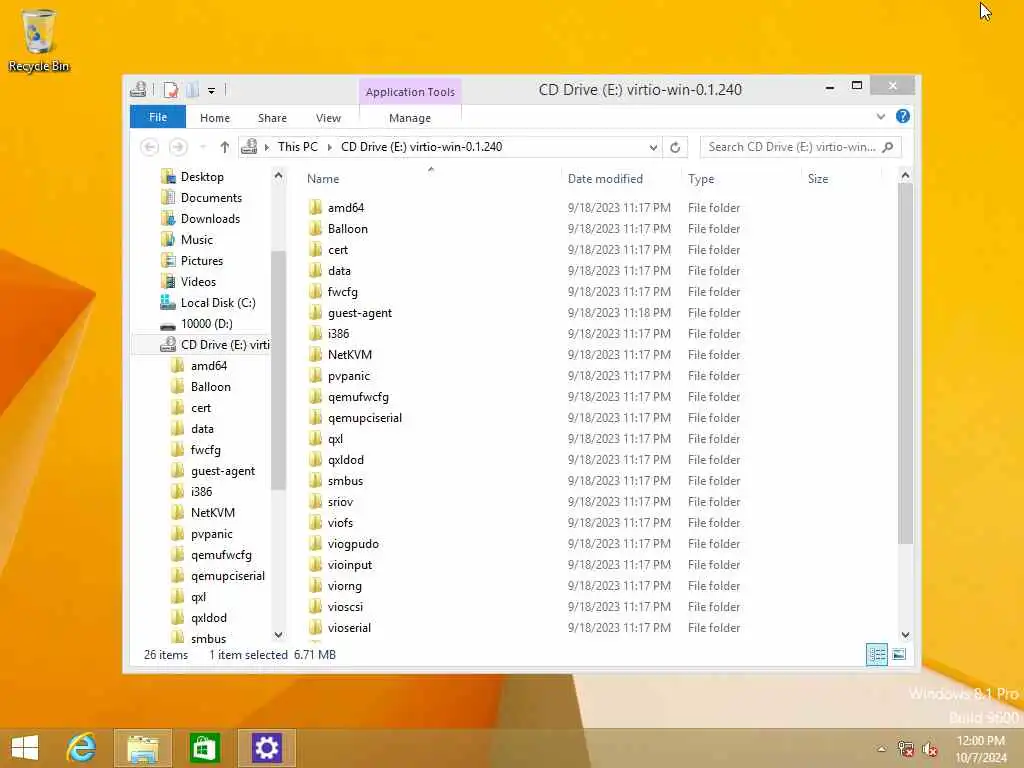The width and height of the screenshot is (1024, 768).
Task: Expand the ribbon with the chevron
Action: click(880, 117)
